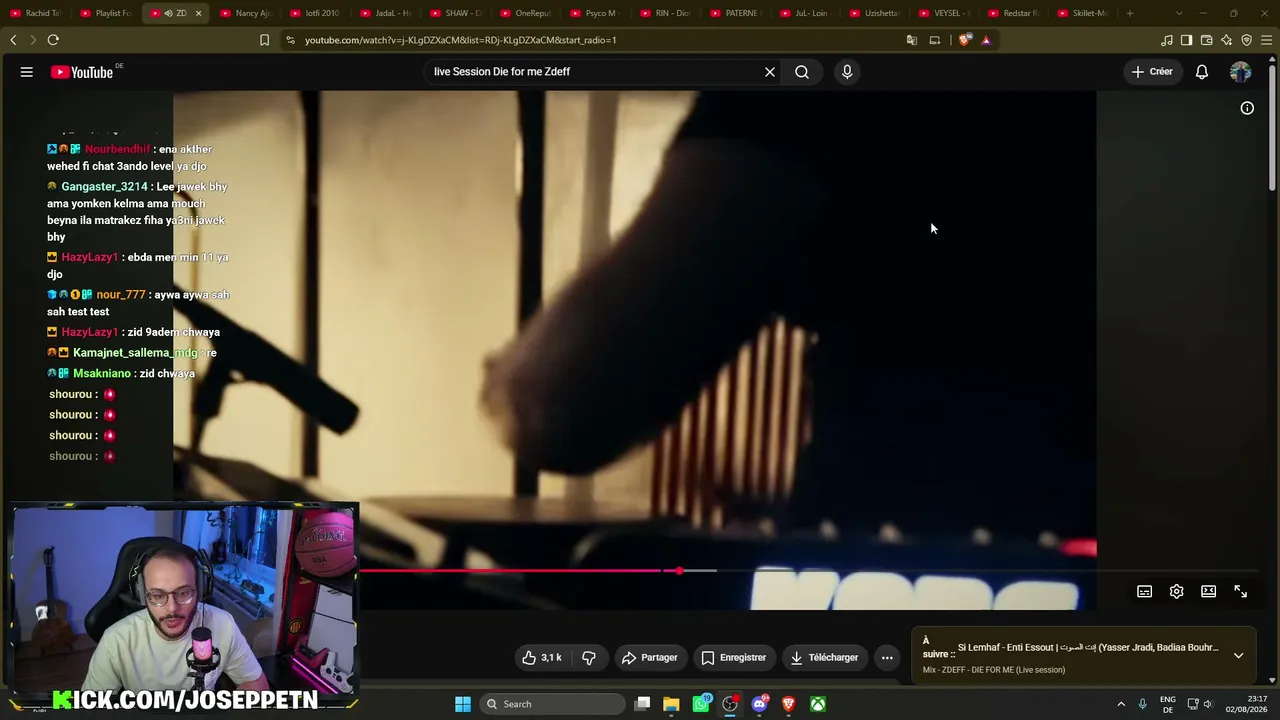Bookmark this page in the address bar
Viewport: 1280px width, 720px height.
[x=264, y=40]
